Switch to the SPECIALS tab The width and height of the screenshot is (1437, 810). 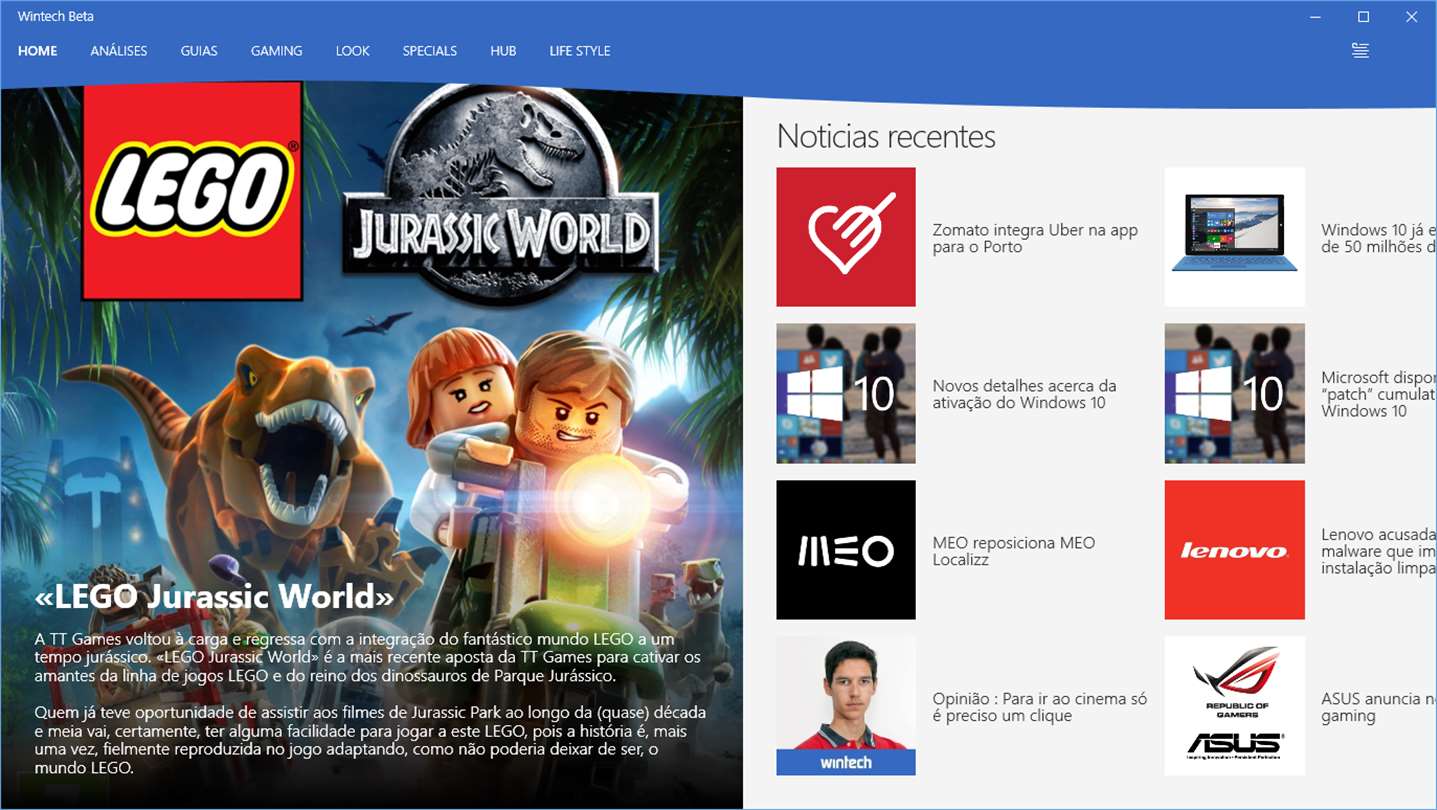430,51
